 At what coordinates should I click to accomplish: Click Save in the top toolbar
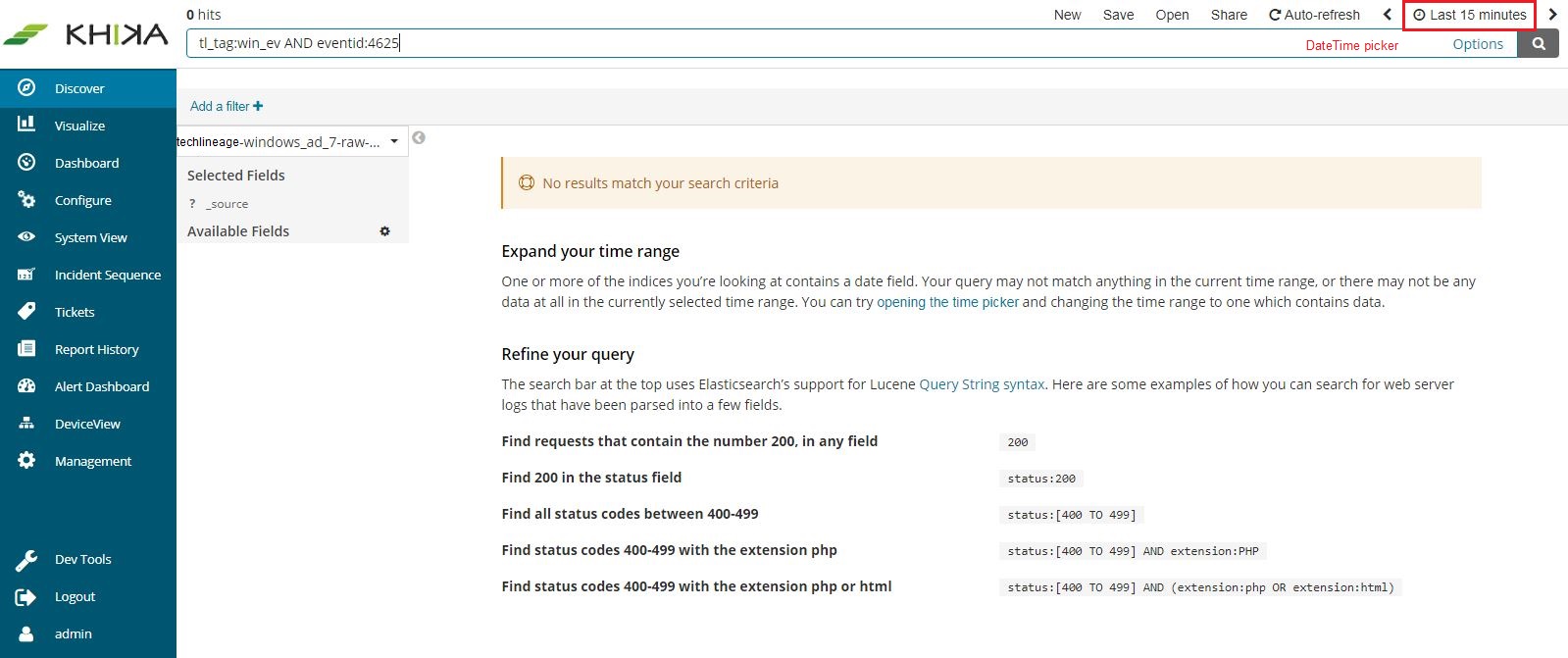(1118, 15)
